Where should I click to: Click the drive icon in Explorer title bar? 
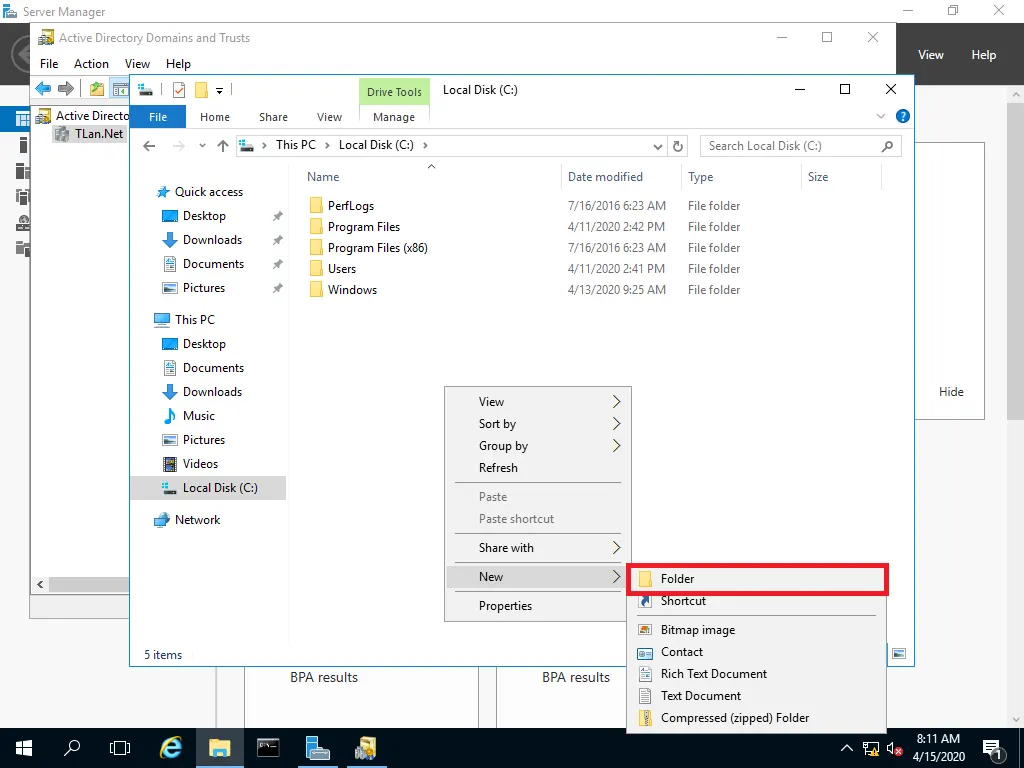point(146,90)
